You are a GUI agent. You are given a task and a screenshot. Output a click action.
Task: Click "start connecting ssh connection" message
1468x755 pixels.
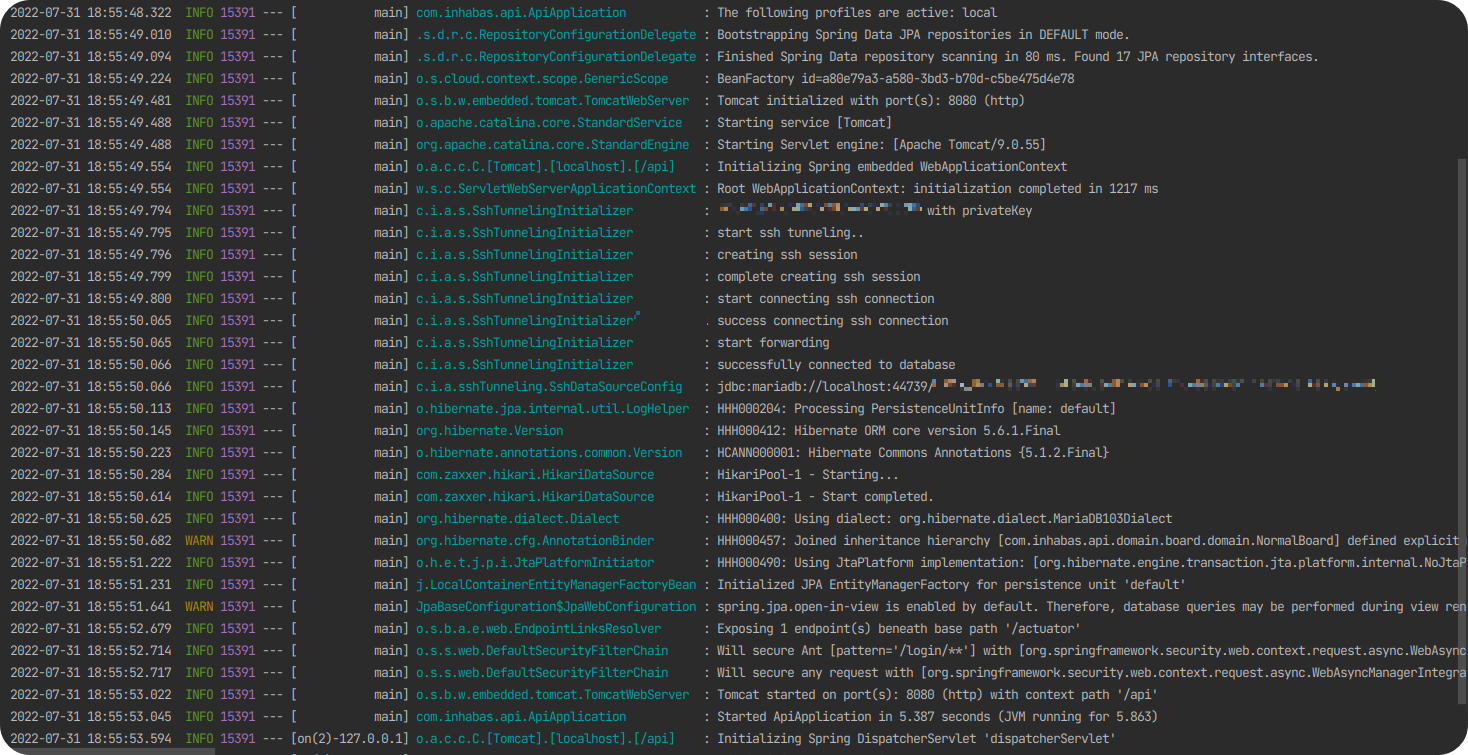pos(826,299)
